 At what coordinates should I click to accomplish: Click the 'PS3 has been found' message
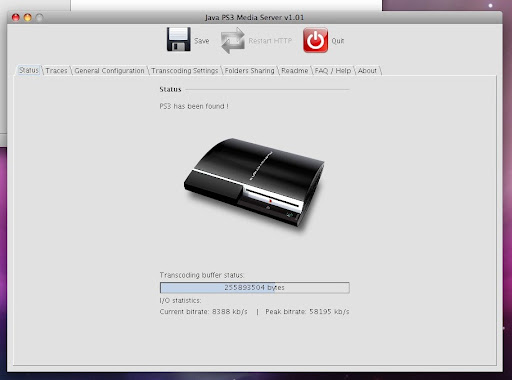pos(194,106)
